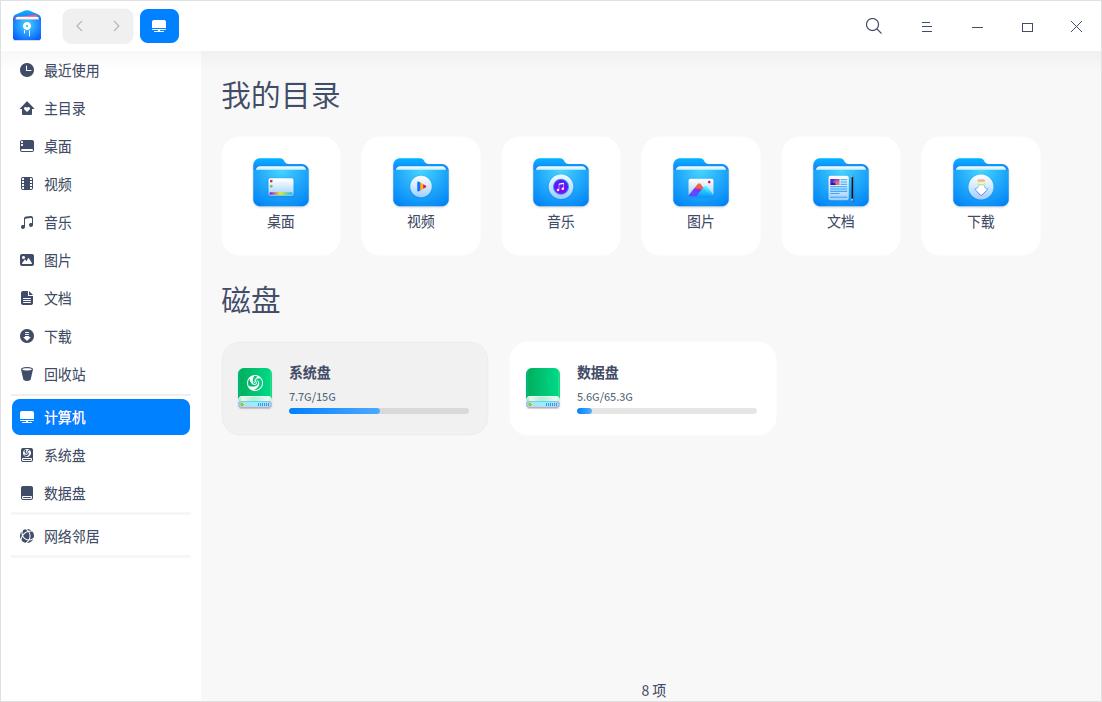The height and width of the screenshot is (702, 1102).
Task: Open the 数据盘 disk
Action: click(x=642, y=388)
